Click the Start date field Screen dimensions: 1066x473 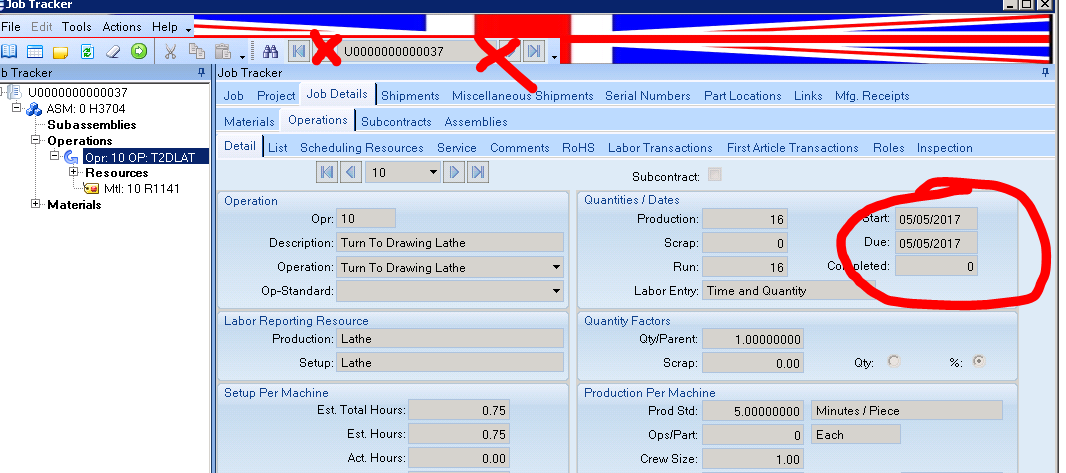[x=936, y=219]
